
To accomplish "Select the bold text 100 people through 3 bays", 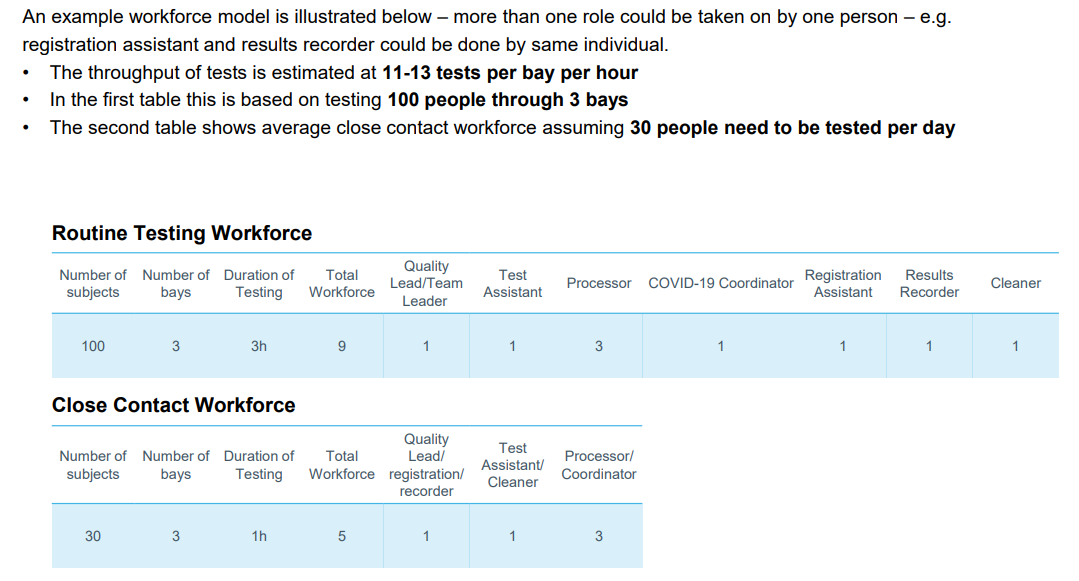I will point(508,101).
